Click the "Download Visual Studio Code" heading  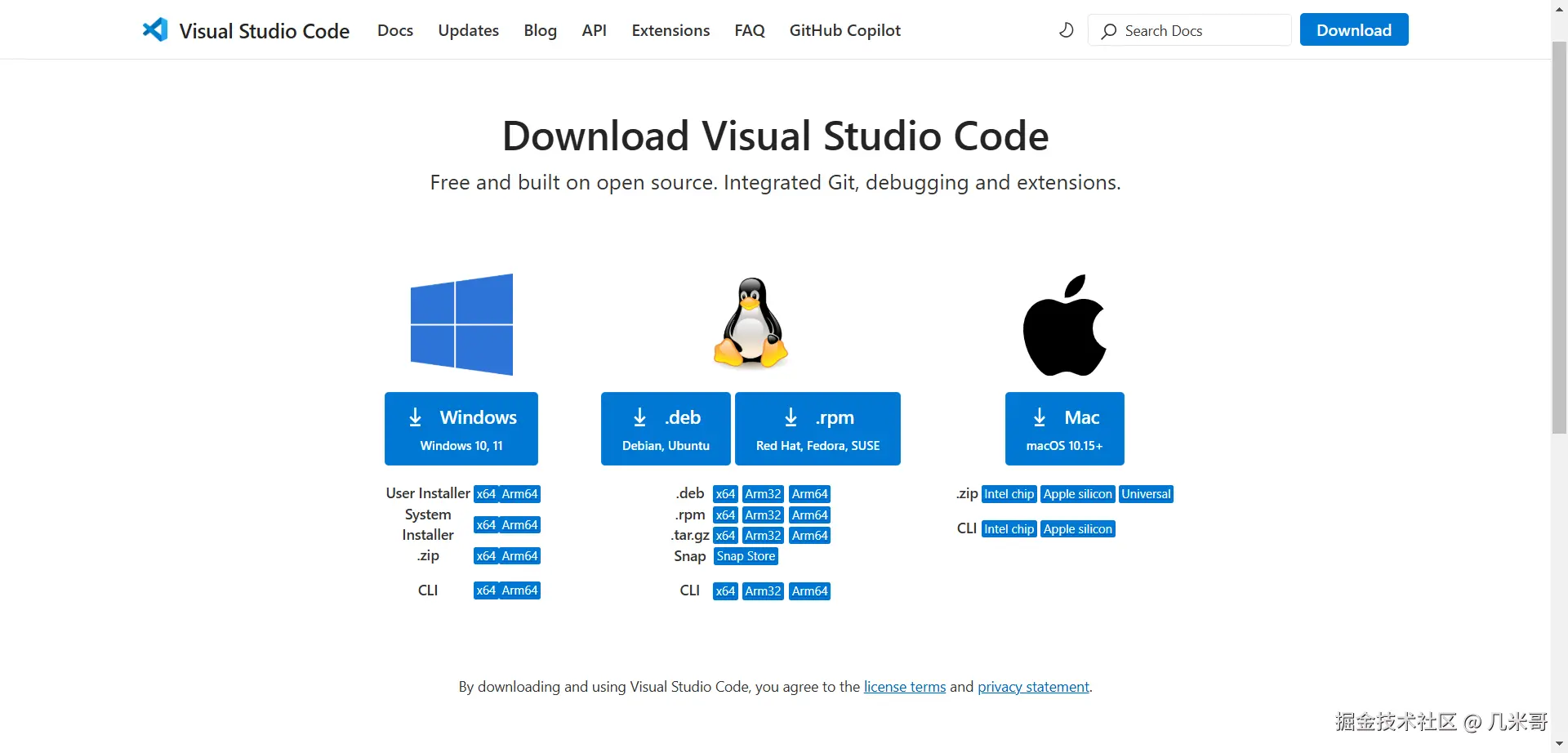(775, 136)
